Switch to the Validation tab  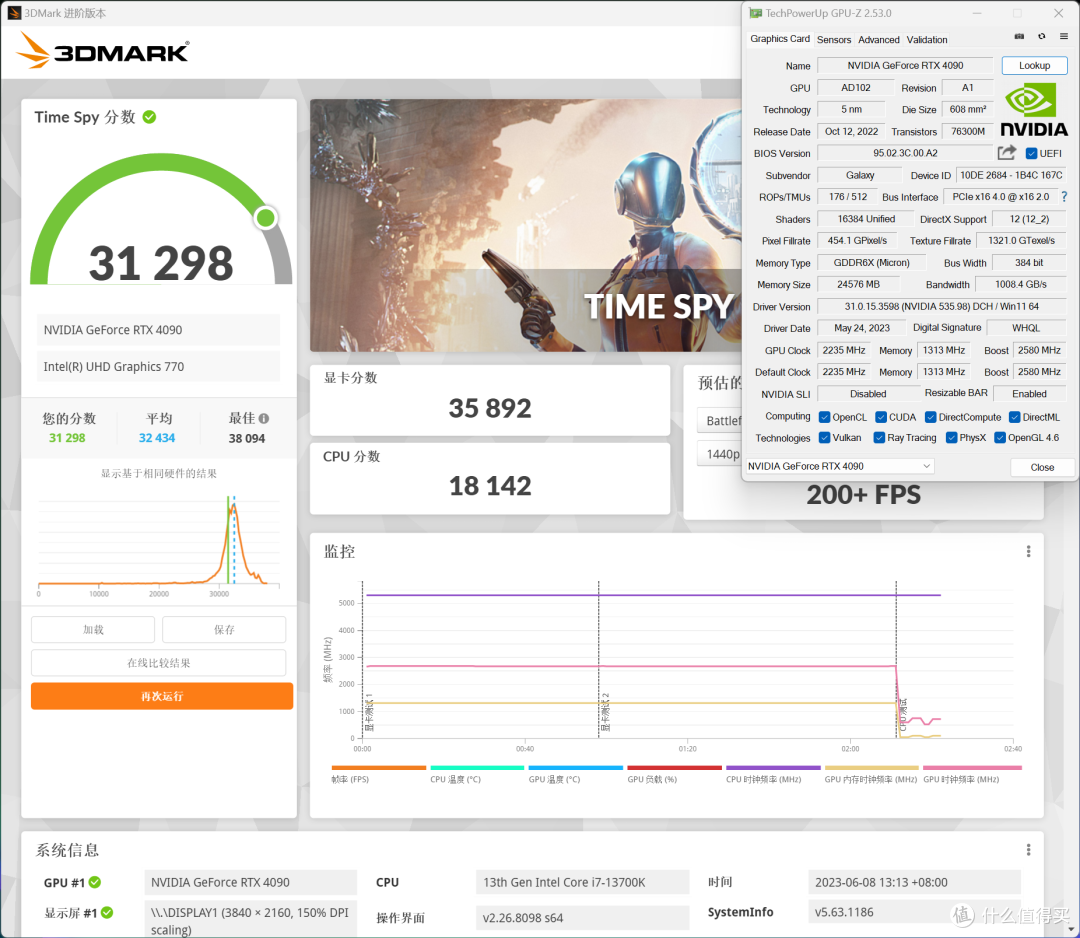click(x=926, y=40)
